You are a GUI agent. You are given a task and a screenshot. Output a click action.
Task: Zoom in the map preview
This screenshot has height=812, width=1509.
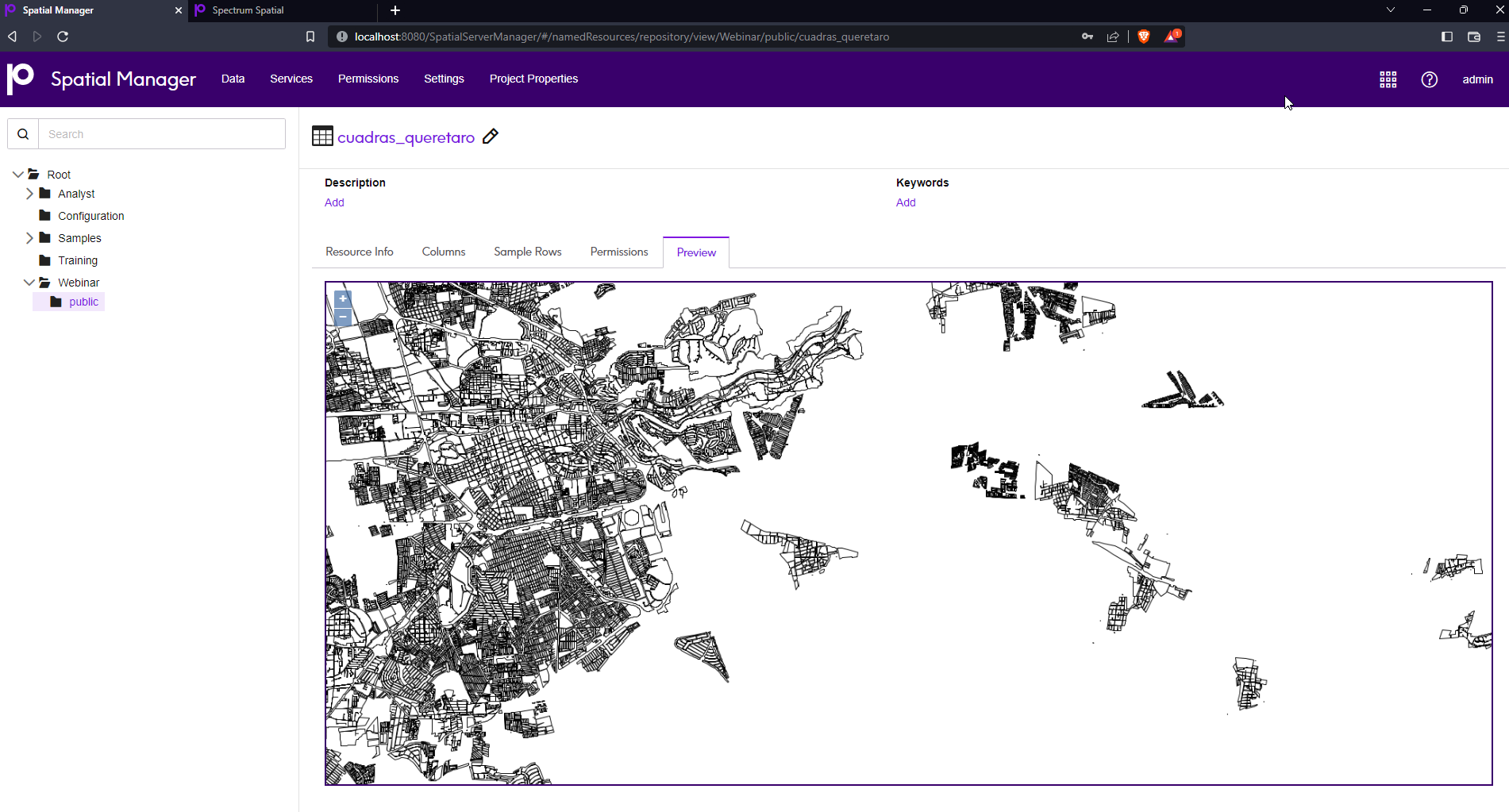tap(342, 299)
